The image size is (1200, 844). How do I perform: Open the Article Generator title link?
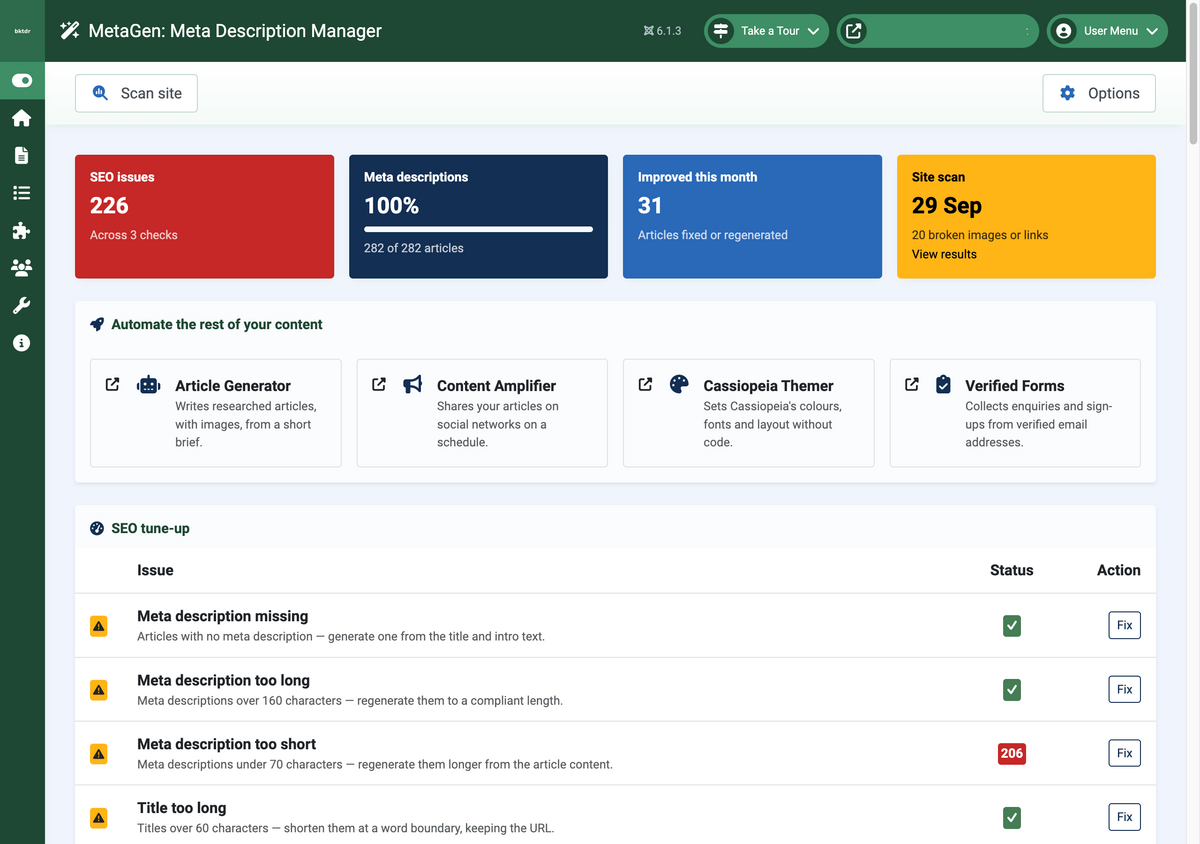(x=233, y=386)
